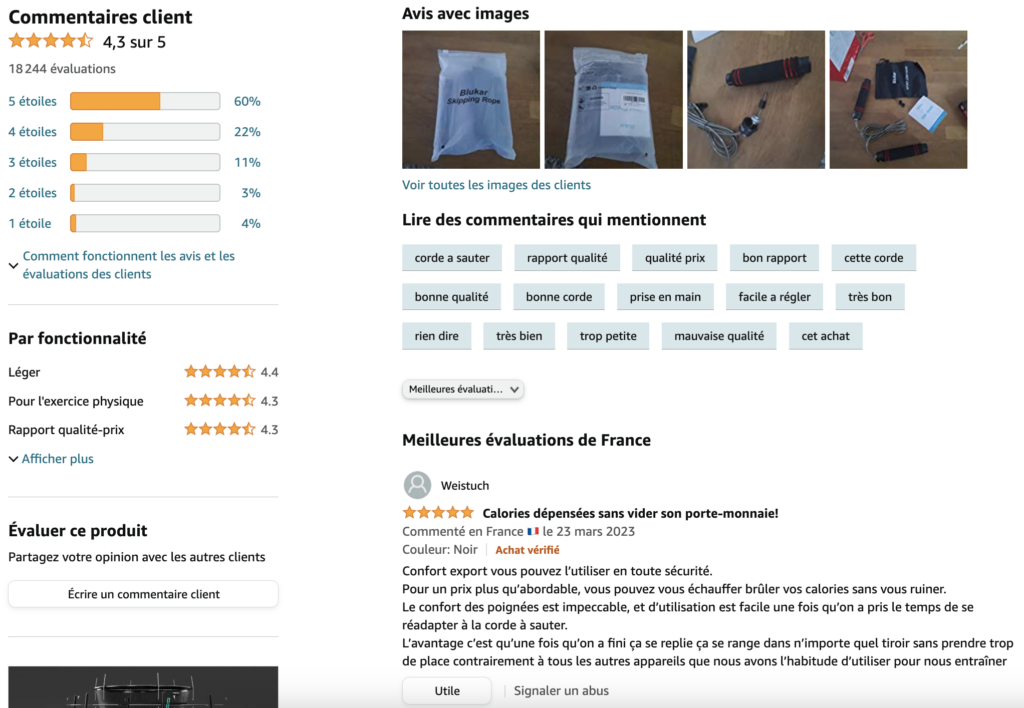Viewport: 1024px width, 708px height.
Task: Open the Meilleures évaluations sort dropdown
Action: tap(463, 389)
